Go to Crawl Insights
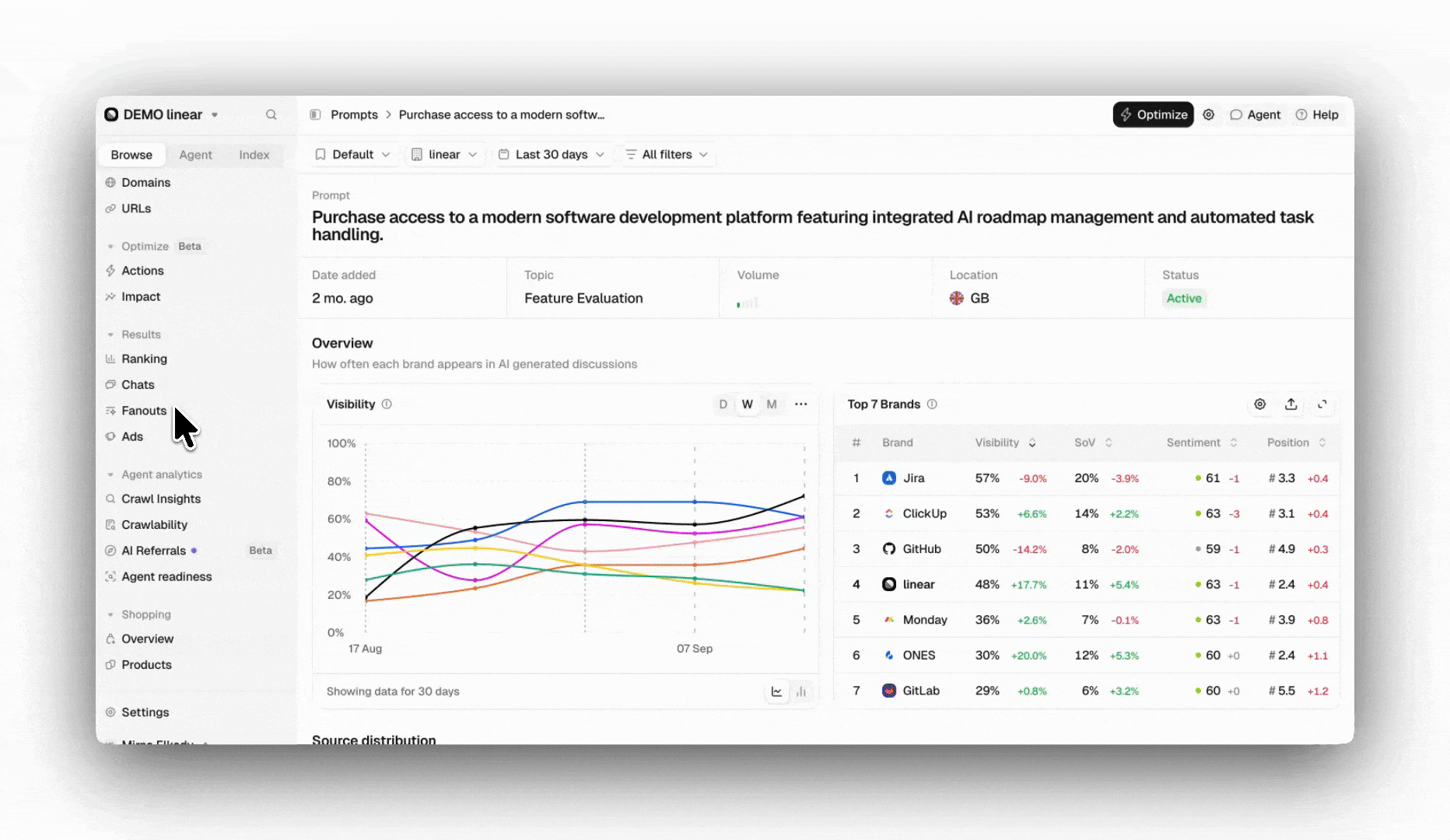Image resolution: width=1450 pixels, height=840 pixels. click(x=161, y=499)
